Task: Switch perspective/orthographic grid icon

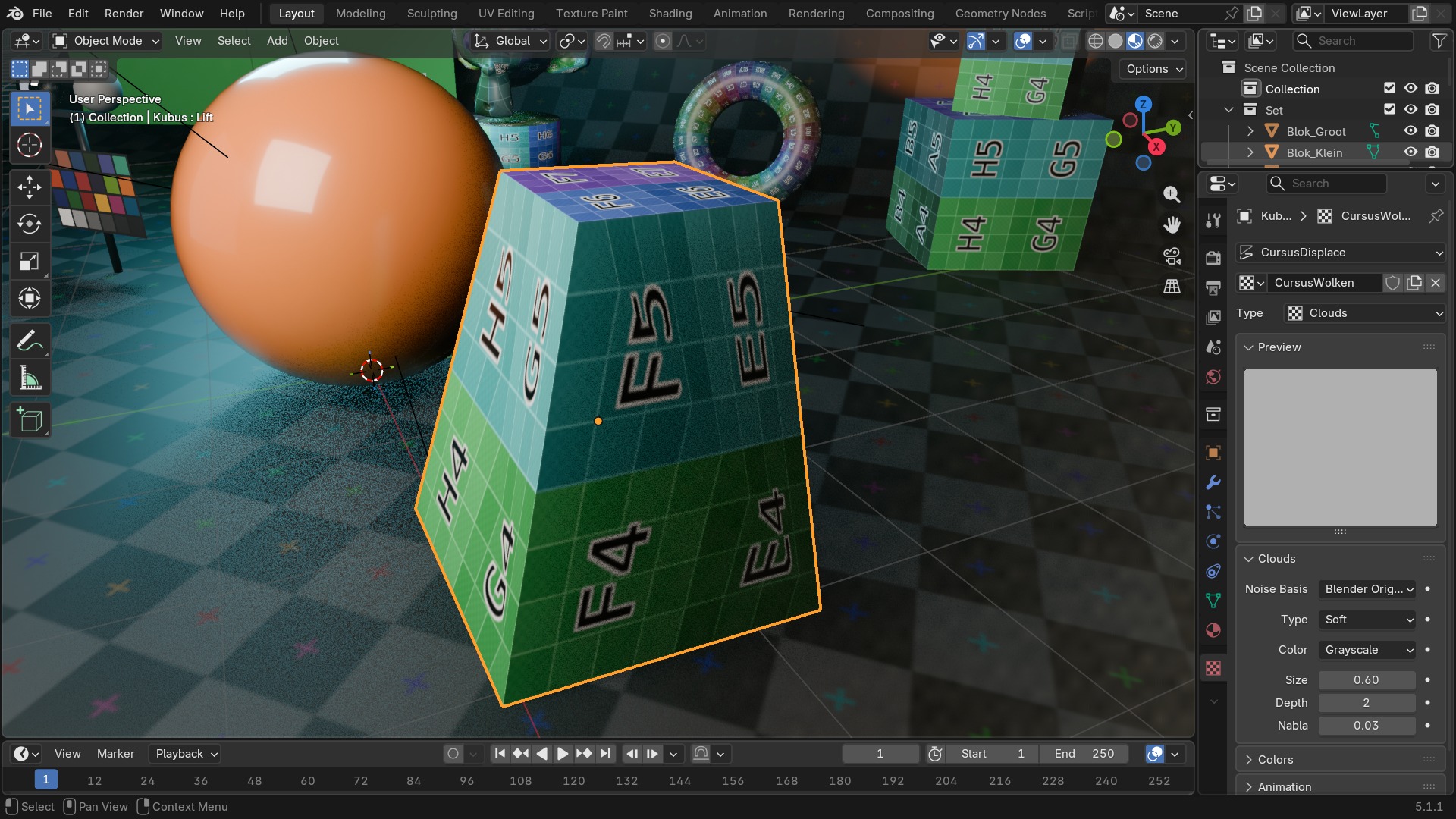Action: (x=1172, y=287)
